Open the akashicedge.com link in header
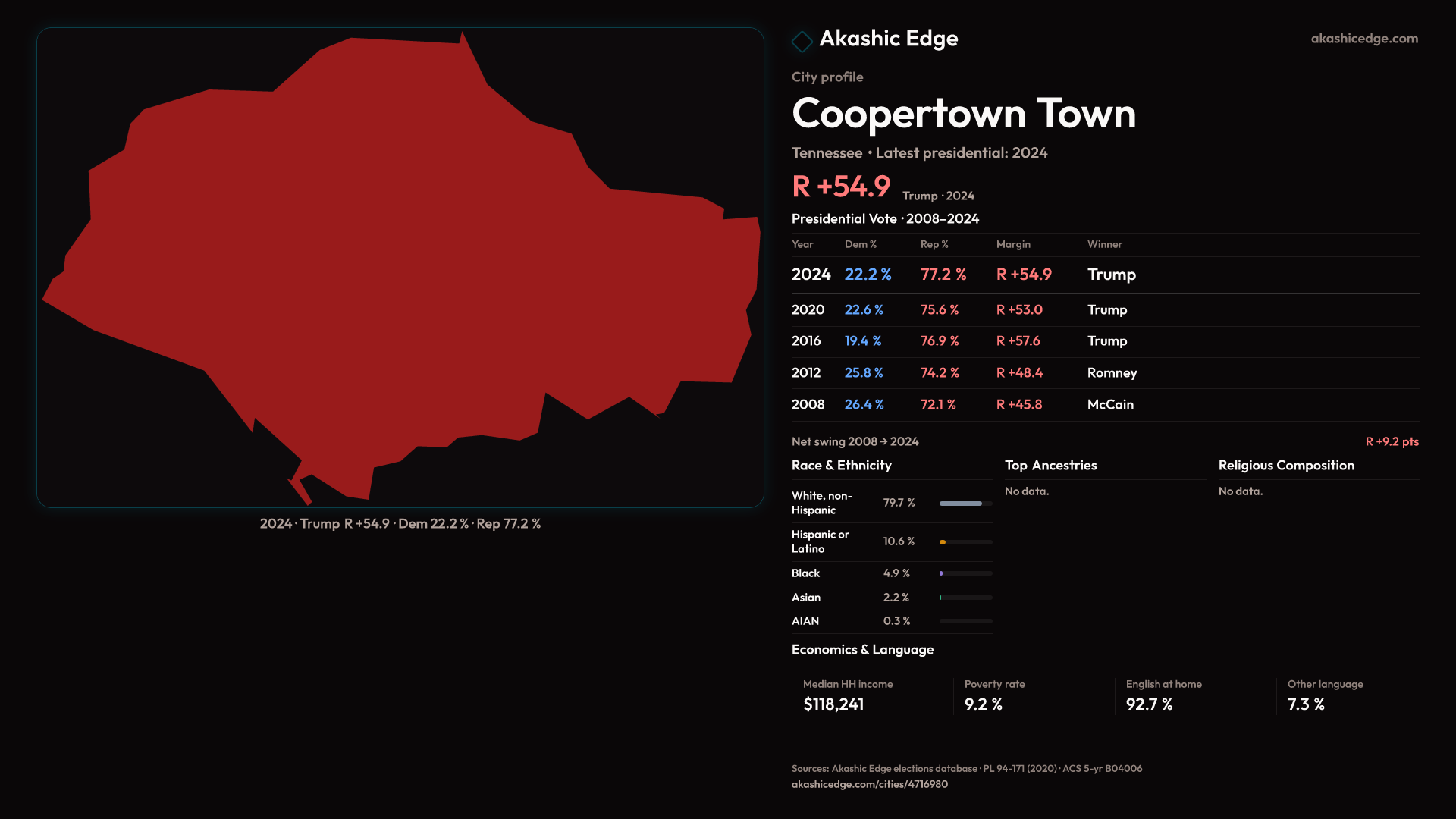The image size is (1456, 819). pyautogui.click(x=1363, y=39)
